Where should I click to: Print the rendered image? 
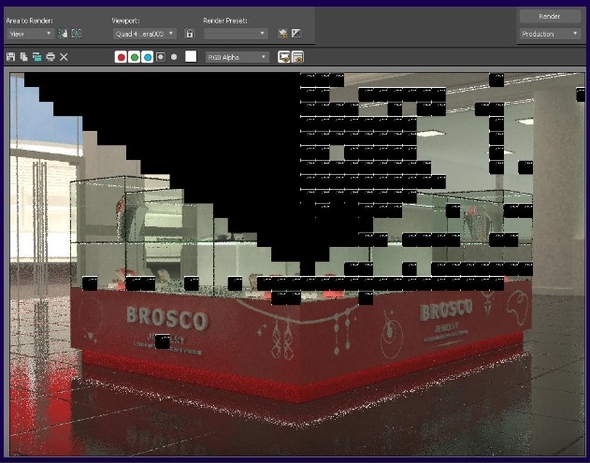[x=50, y=57]
